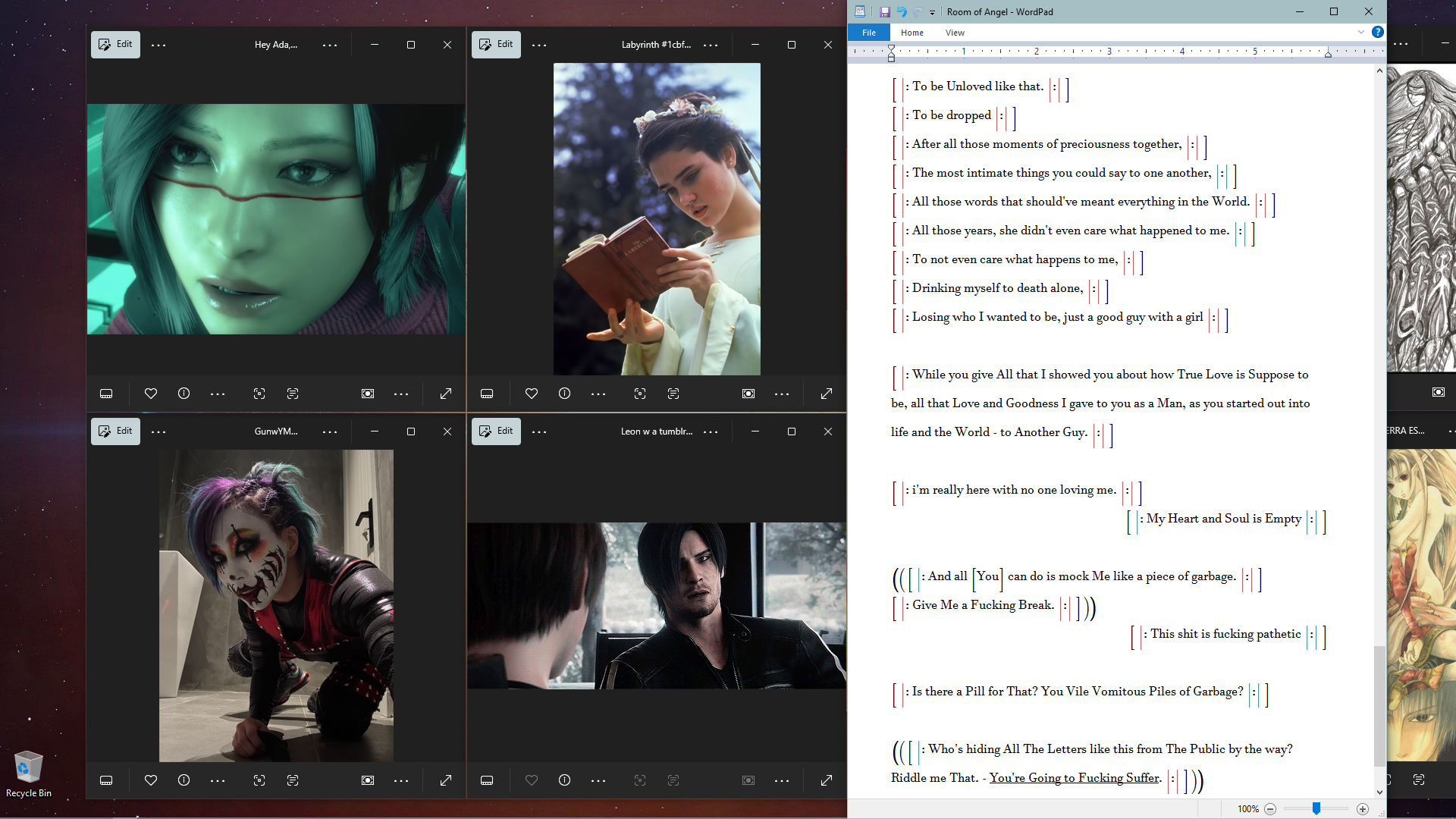Click Undo in WordPad quick access toolbar
The image size is (1456, 819).
pos(902,12)
